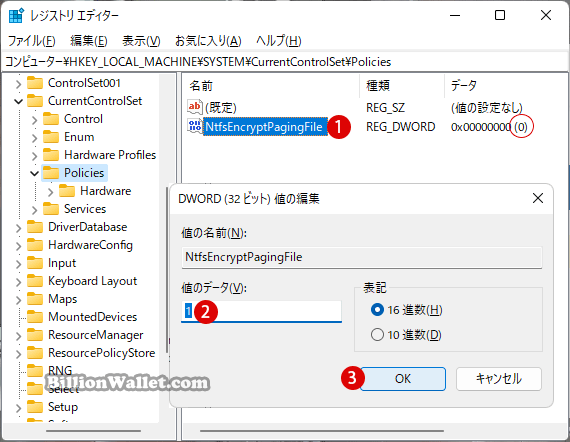The width and height of the screenshot is (570, 442).
Task: Expand the ControlSet001 tree node
Action: point(18,84)
